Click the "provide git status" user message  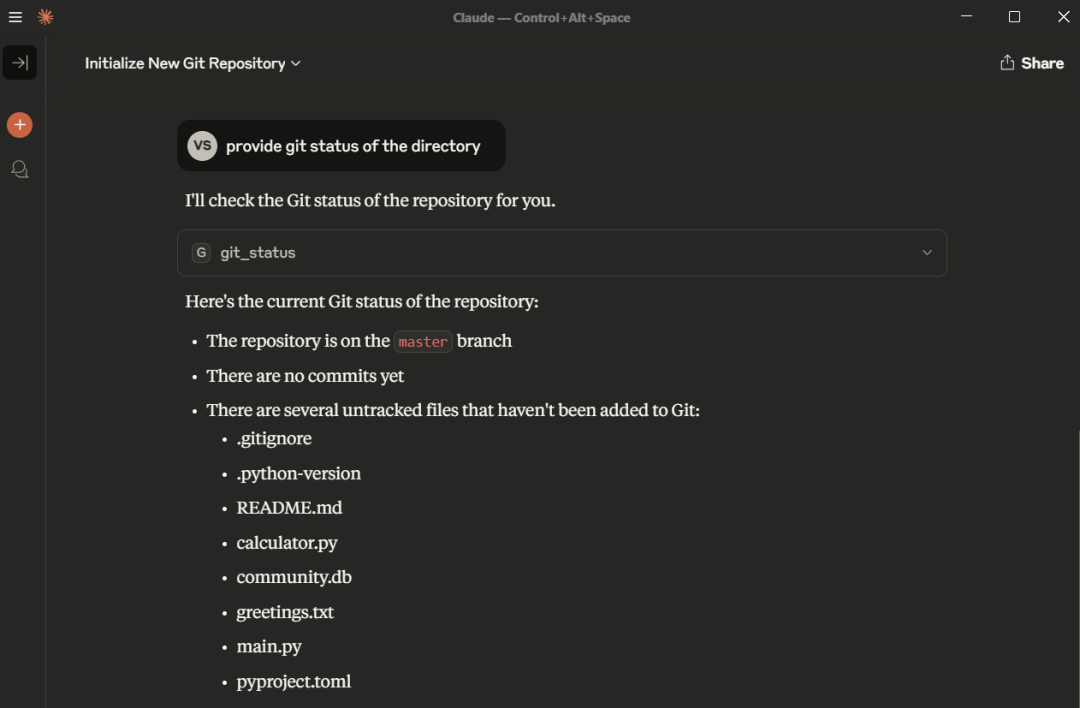353,146
